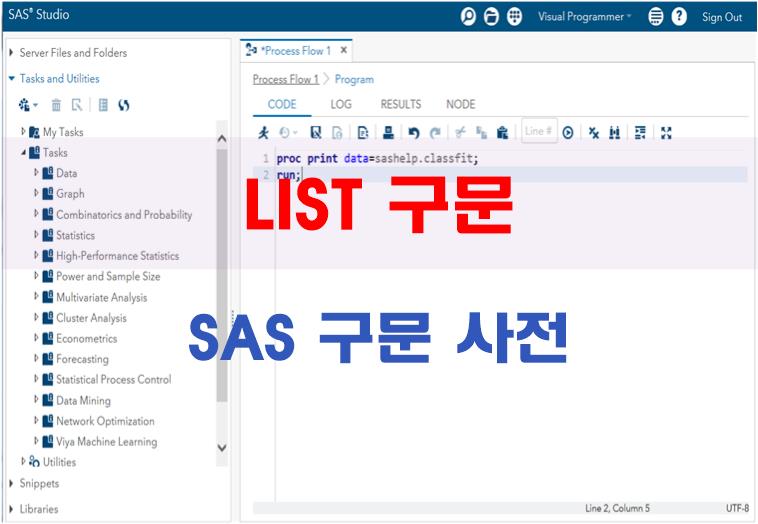Select Power and Sample Size folder
The height and width of the screenshot is (524, 758).
tap(108, 277)
